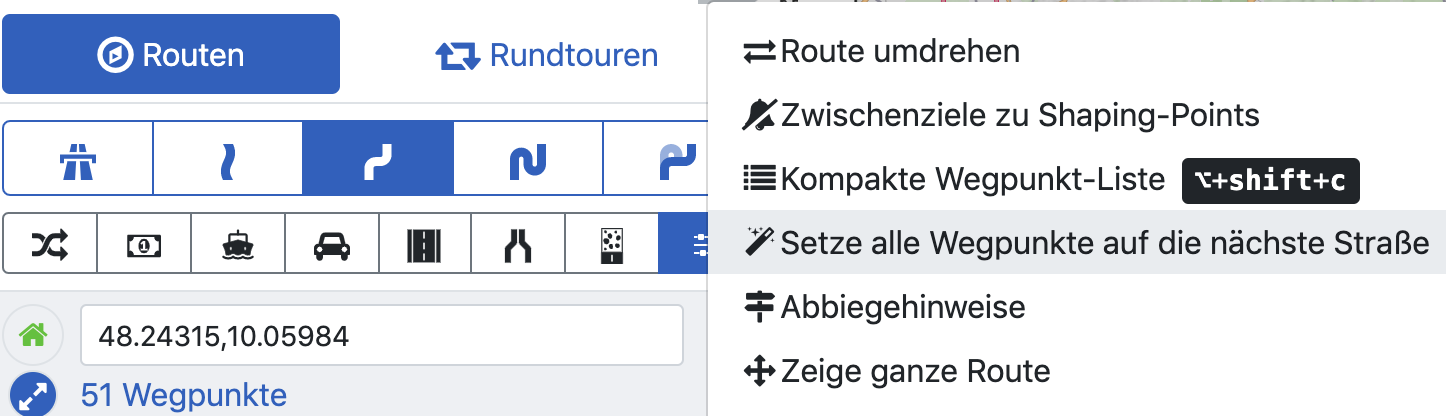Screen dimensions: 1446x416
Task: Select Setze alle Wegpunkte auf die nächste Straße
Action: (x=1088, y=241)
